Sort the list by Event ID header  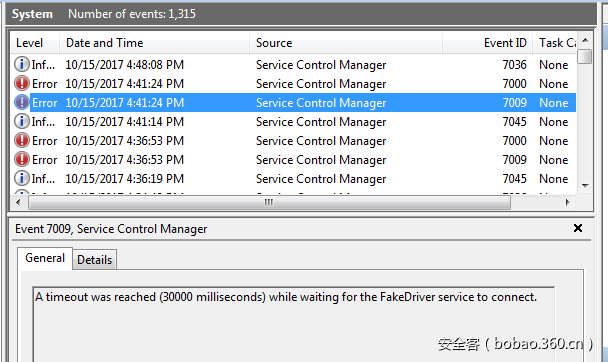point(487,43)
